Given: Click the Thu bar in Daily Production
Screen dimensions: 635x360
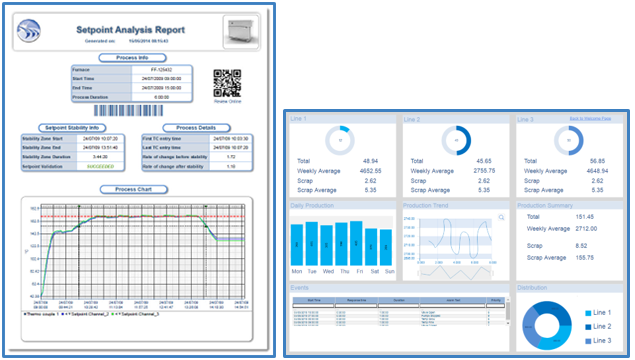Looking at the screenshot, I should [x=341, y=244].
